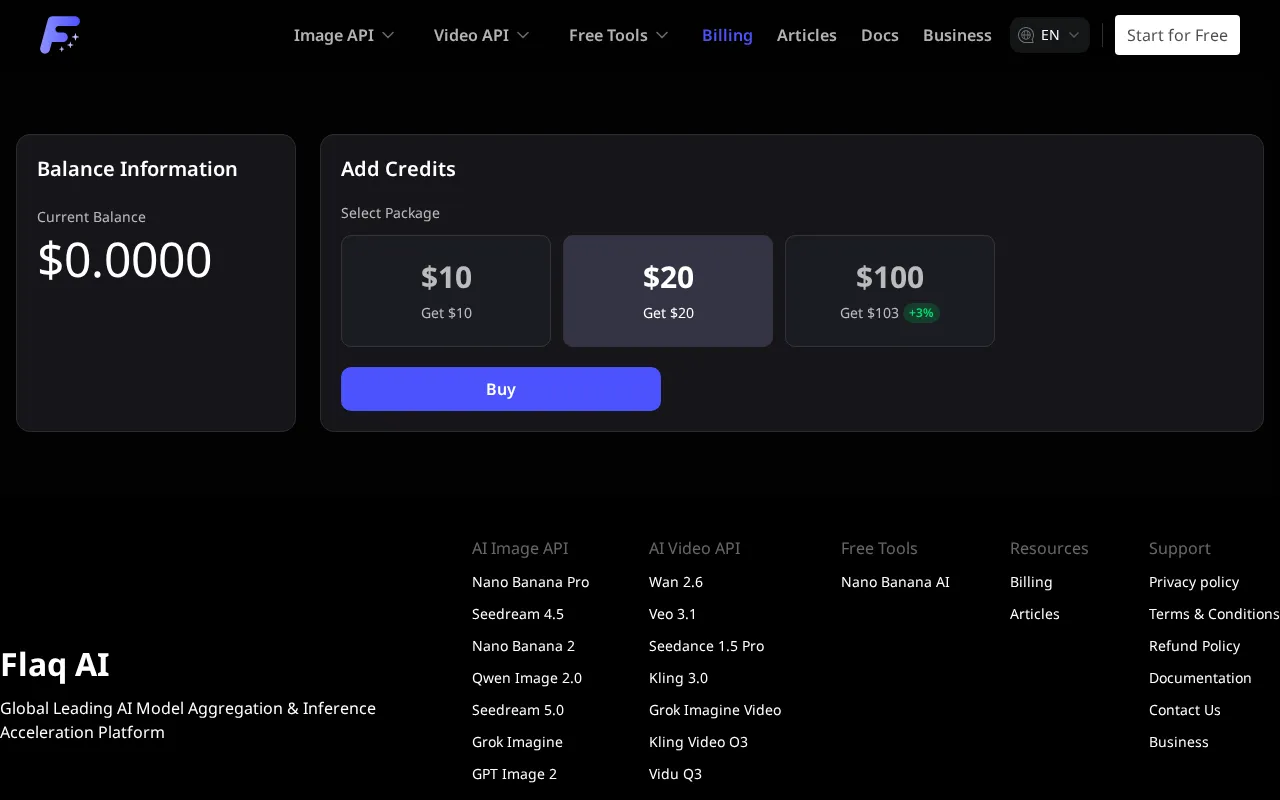
Task: Click the $0.0000 current balance value
Action: 124,260
